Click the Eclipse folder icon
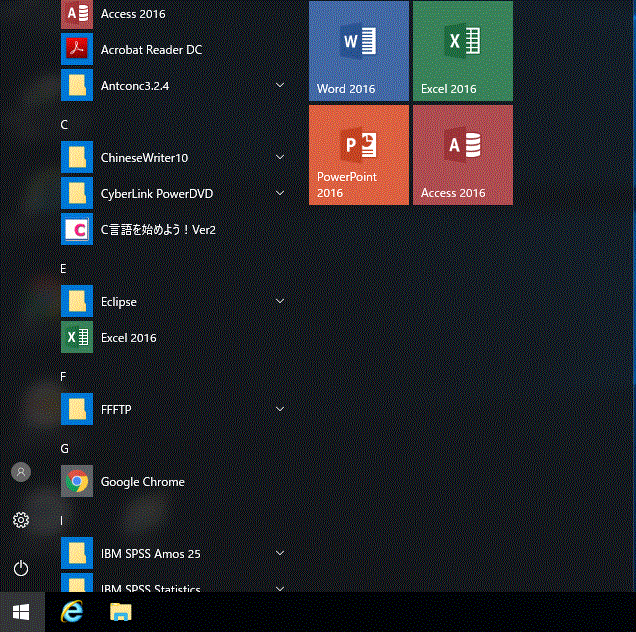This screenshot has width=636, height=632. click(x=77, y=301)
